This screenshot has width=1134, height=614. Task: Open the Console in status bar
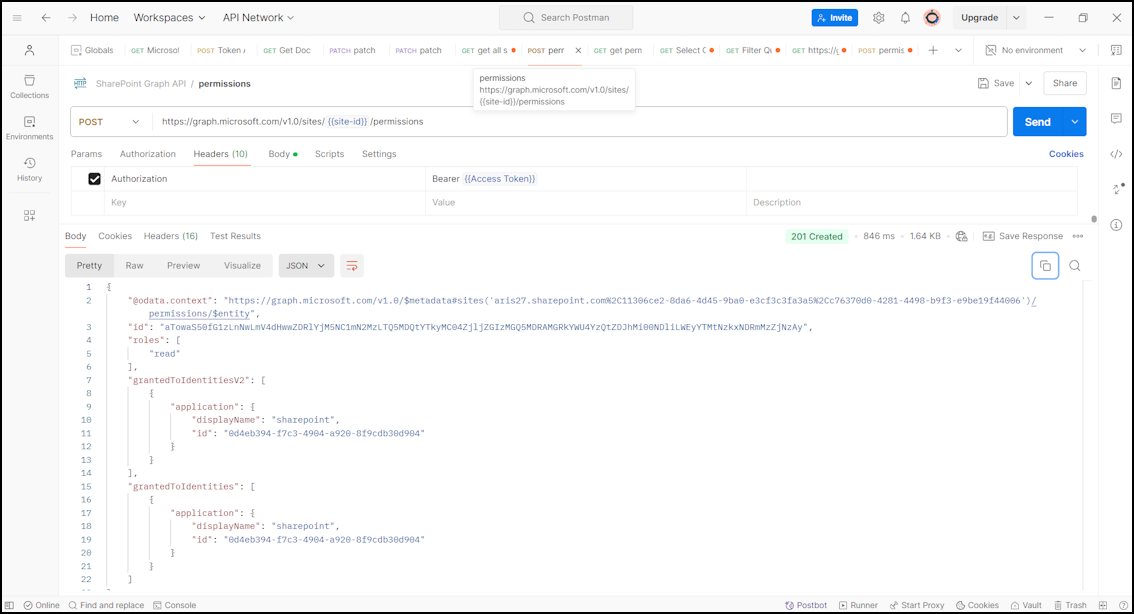pos(174,605)
